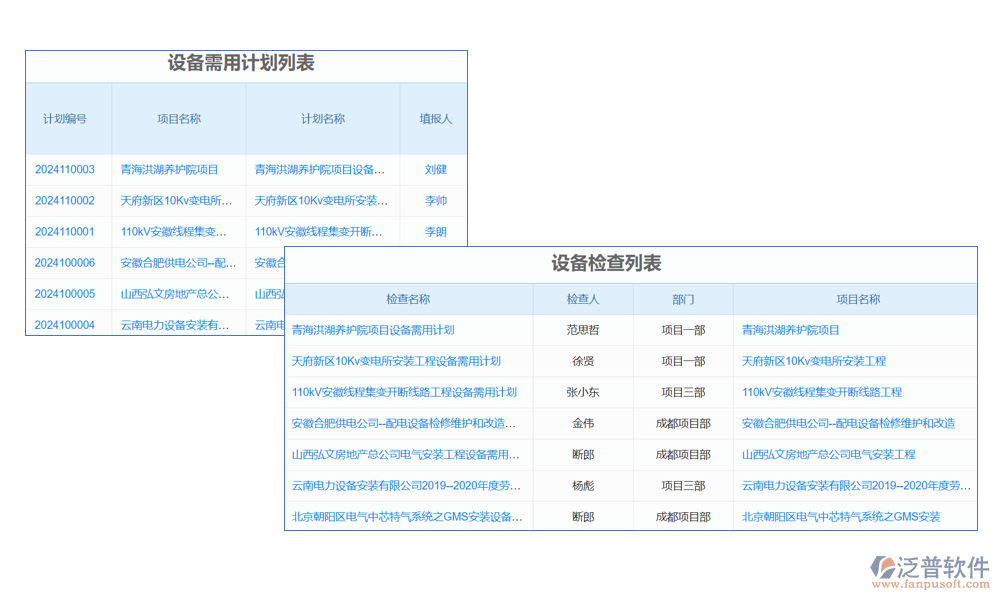Open project 山西弘文房地产总公司电气安装工程 in inspection list
Image resolution: width=1000 pixels, height=600 pixels.
point(828,455)
